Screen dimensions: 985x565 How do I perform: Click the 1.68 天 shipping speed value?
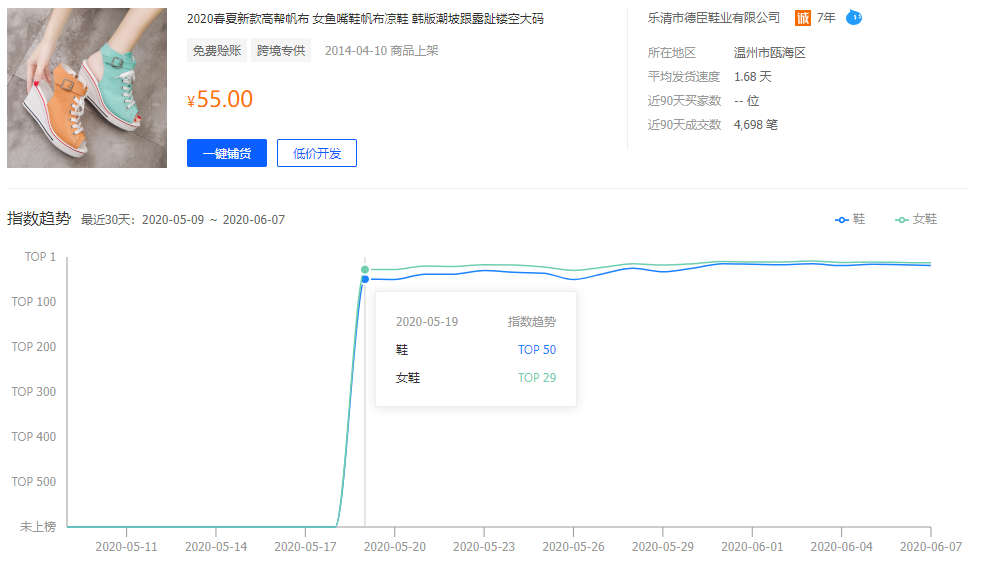tap(753, 77)
